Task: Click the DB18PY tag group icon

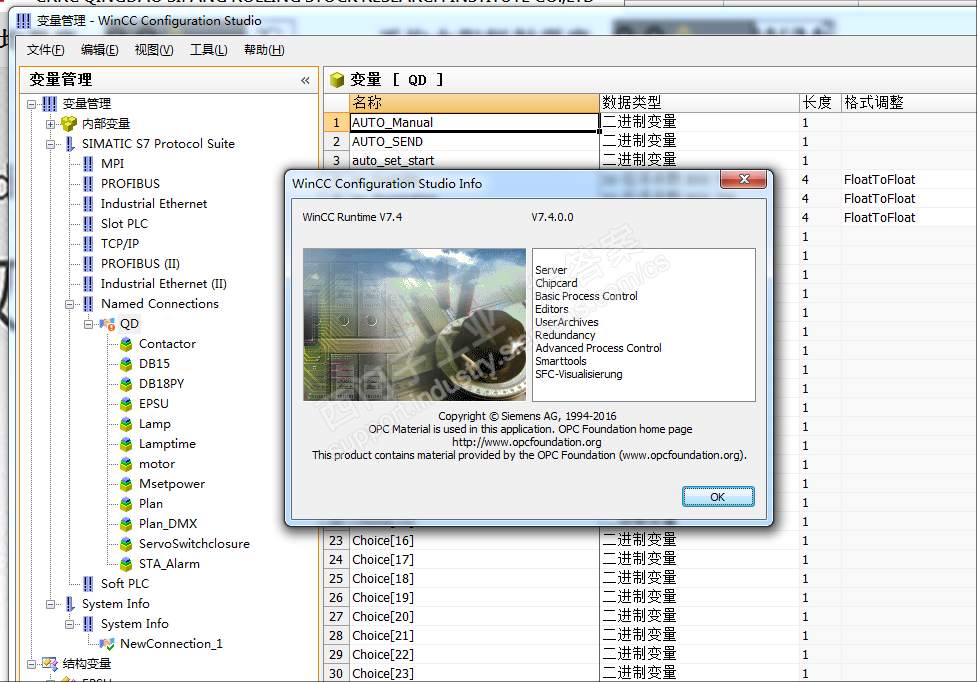Action: [x=126, y=384]
